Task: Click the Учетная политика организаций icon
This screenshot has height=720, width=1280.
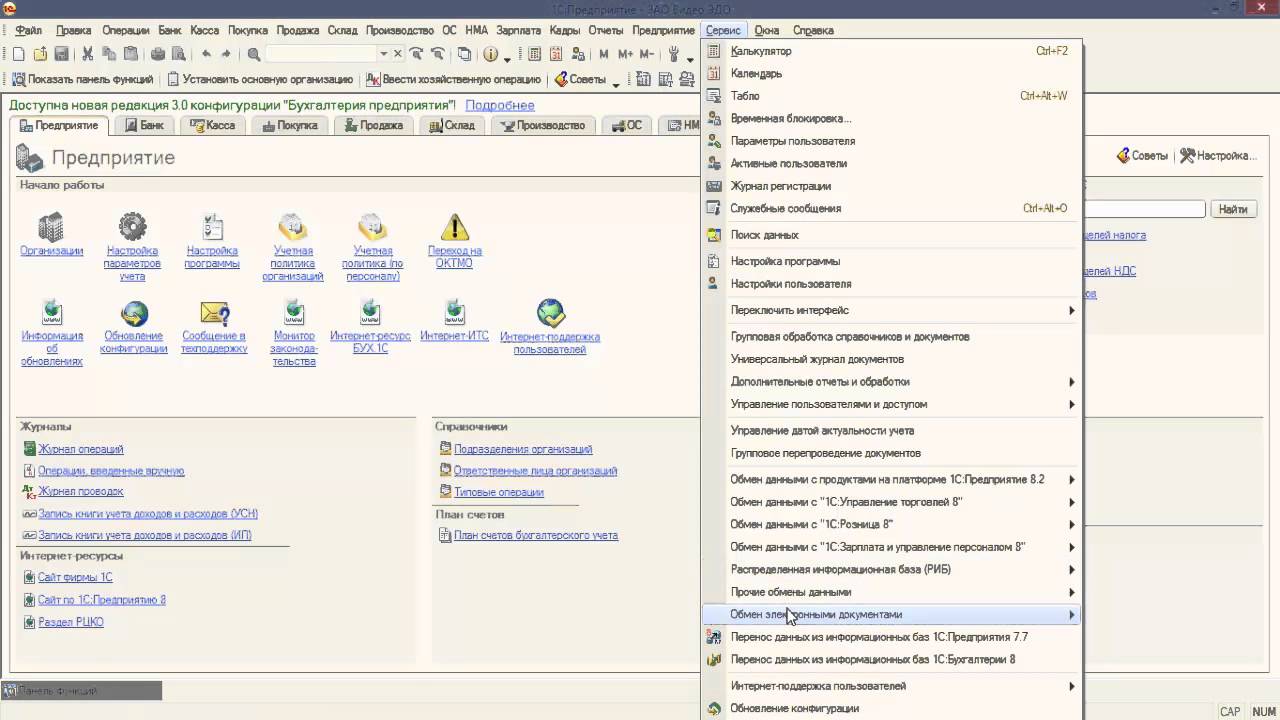Action: 293,227
